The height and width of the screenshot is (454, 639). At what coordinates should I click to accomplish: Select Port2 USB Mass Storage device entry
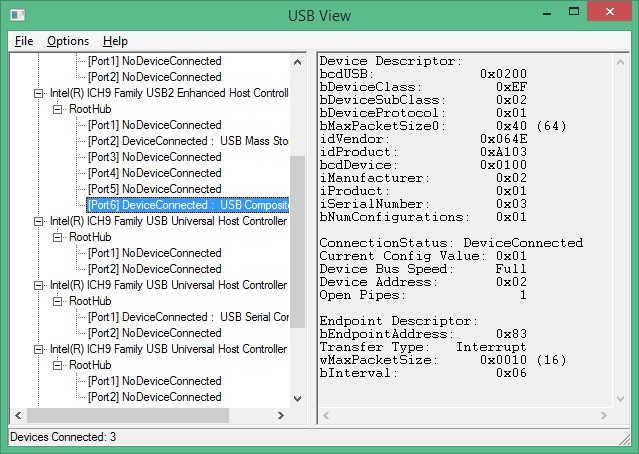[x=188, y=141]
